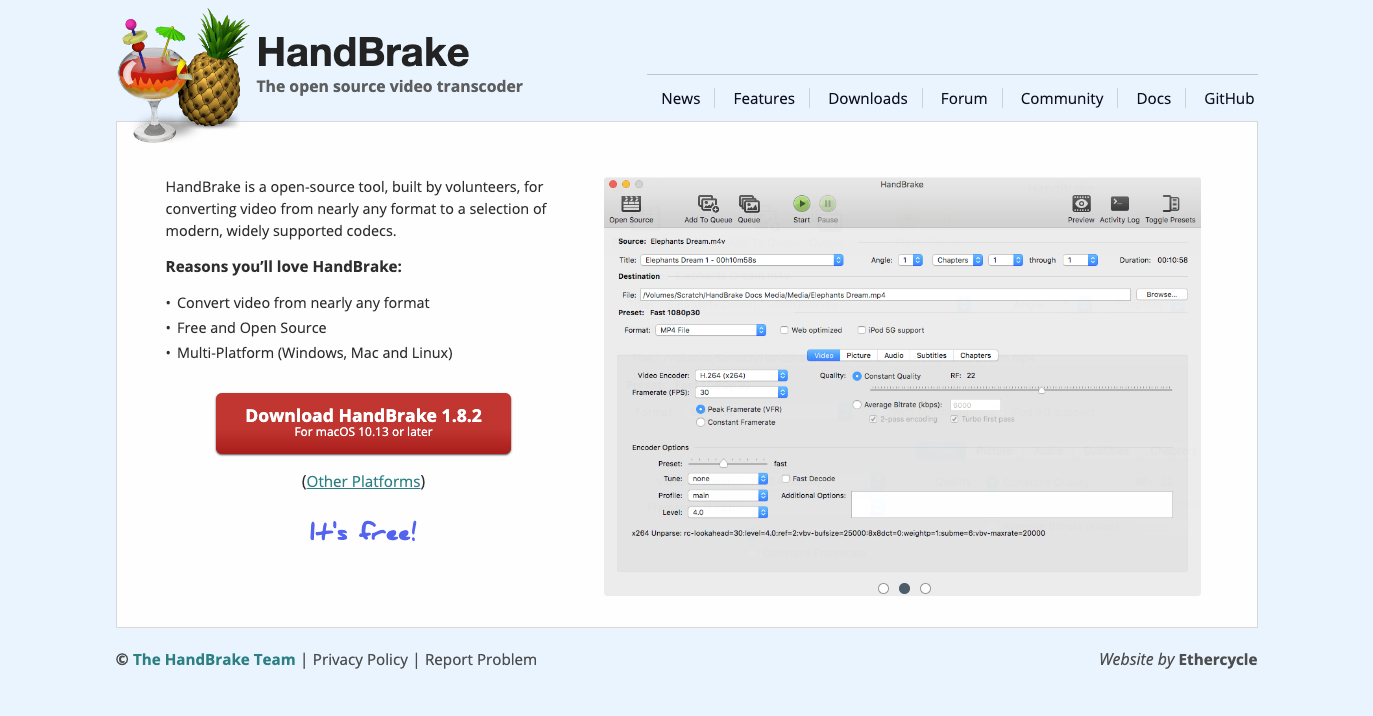Click the encoder Preset speed slider
This screenshot has width=1373, height=716.
point(728,464)
